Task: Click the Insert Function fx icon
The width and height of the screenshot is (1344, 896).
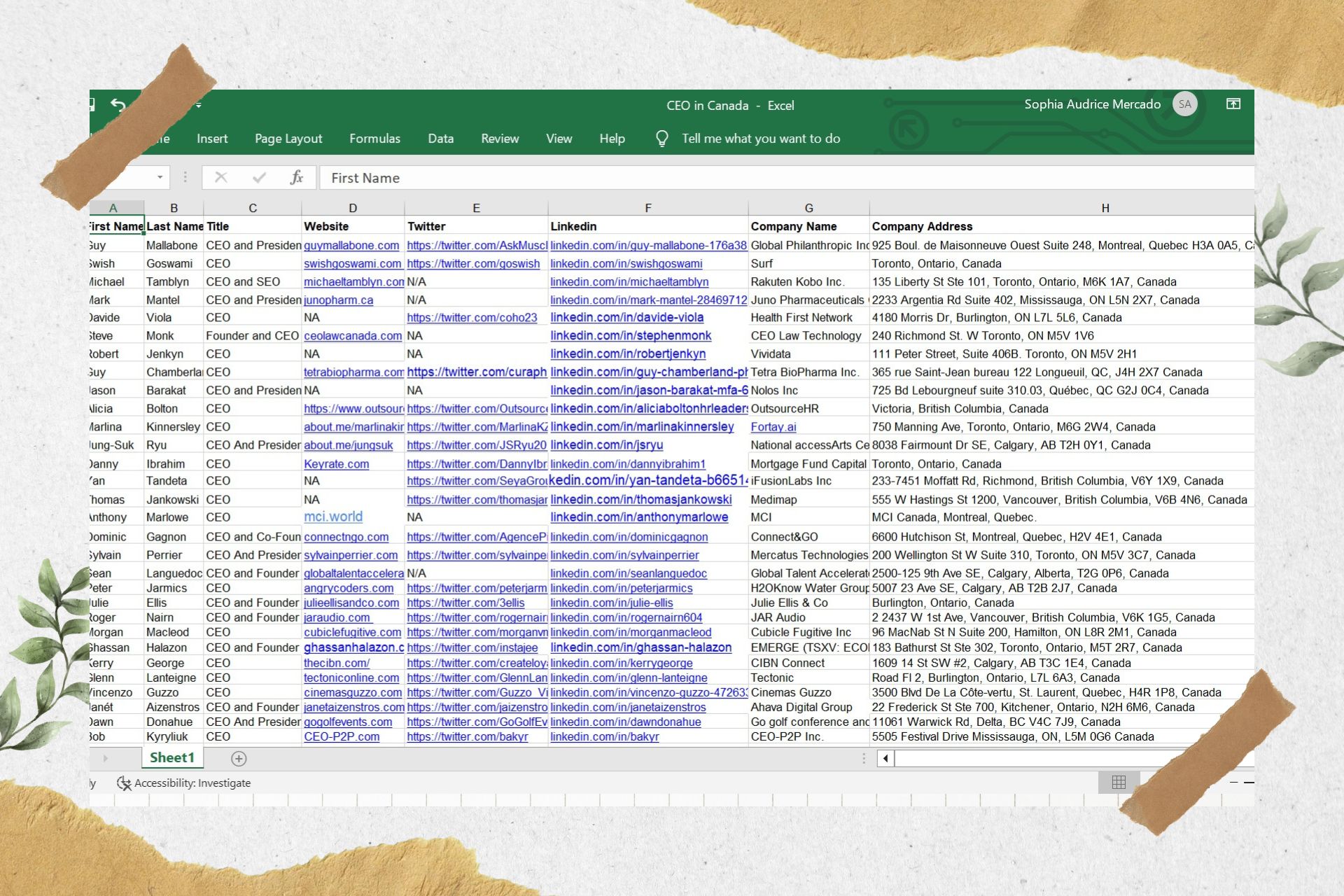Action: point(297,178)
